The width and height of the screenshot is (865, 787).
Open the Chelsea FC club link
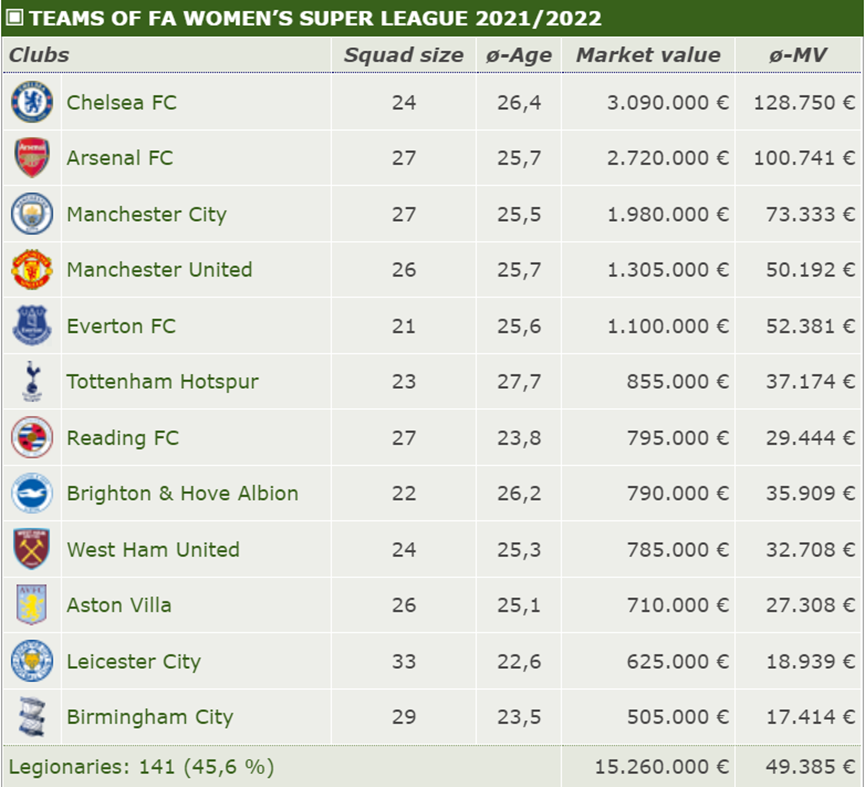coord(121,102)
